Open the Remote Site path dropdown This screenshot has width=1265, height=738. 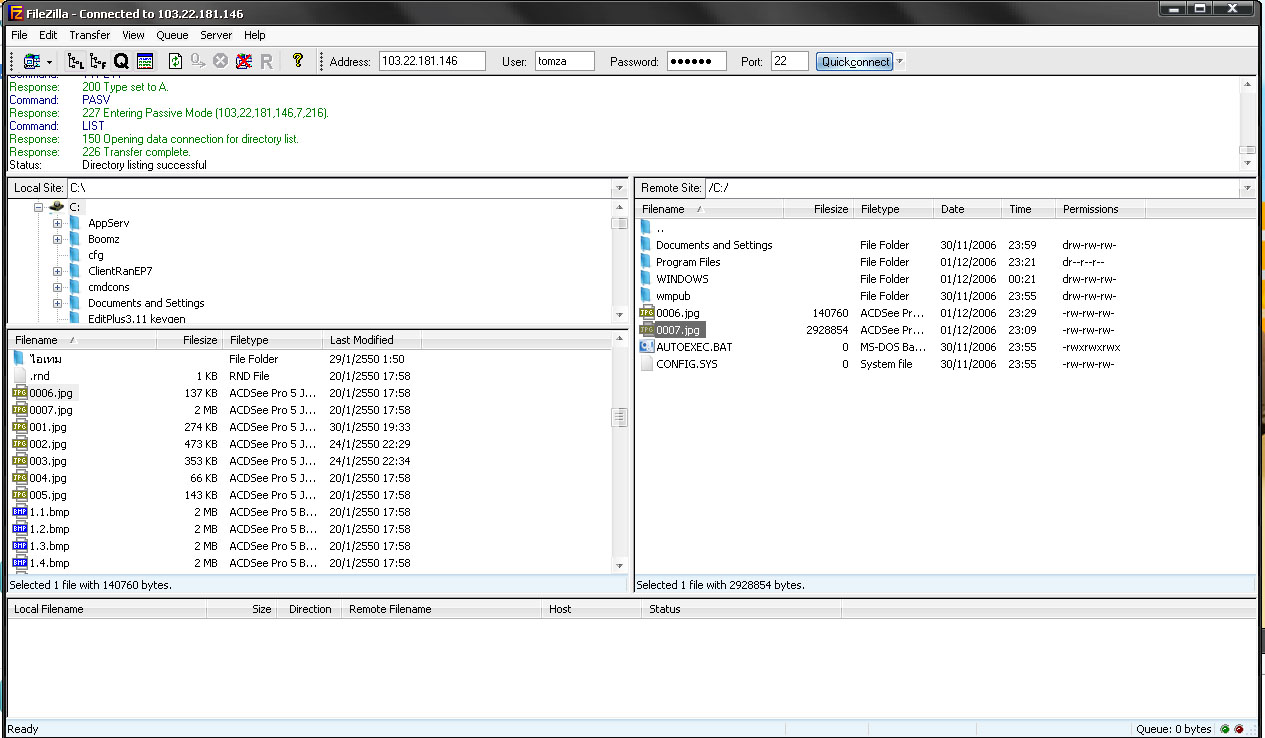[1247, 188]
